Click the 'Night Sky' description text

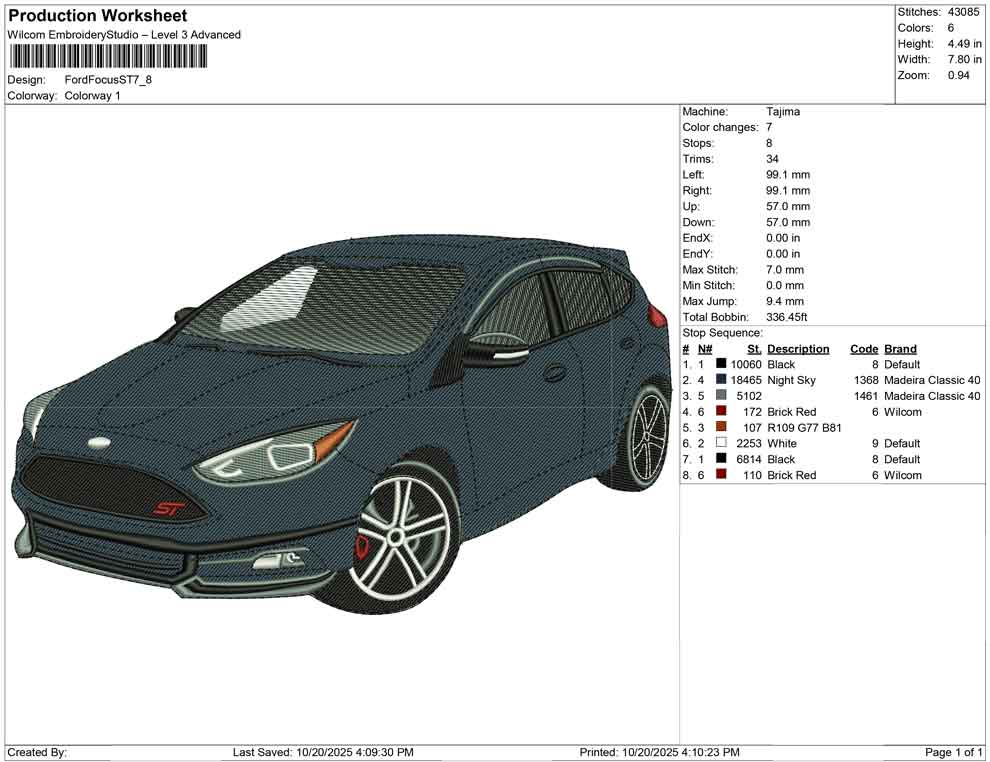tap(791, 380)
